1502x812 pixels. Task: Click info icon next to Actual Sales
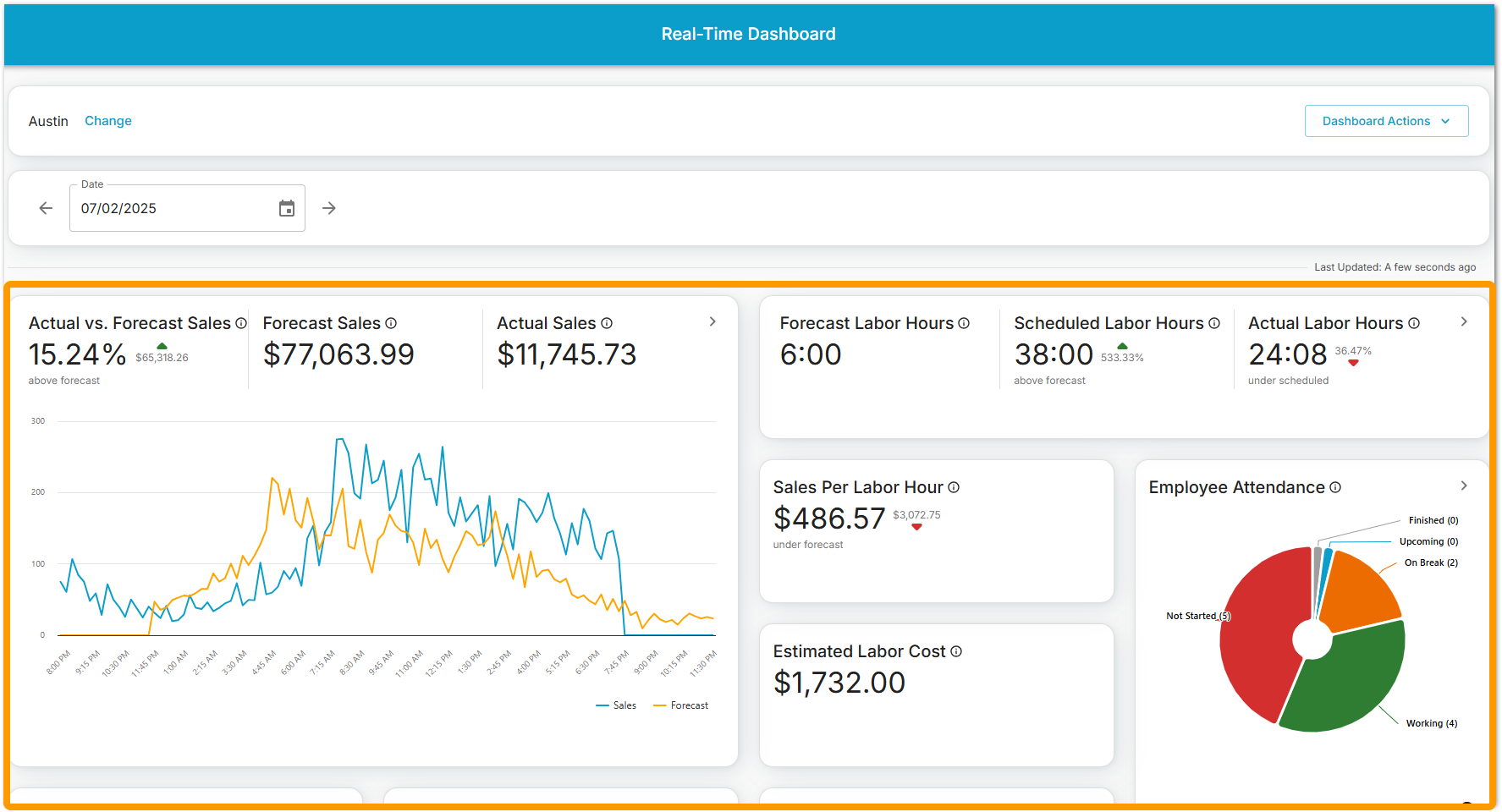click(607, 323)
